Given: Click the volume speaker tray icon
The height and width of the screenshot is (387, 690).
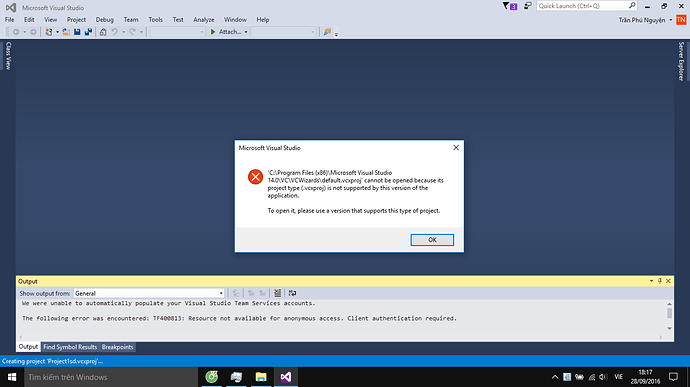Looking at the screenshot, I should click(x=603, y=377).
